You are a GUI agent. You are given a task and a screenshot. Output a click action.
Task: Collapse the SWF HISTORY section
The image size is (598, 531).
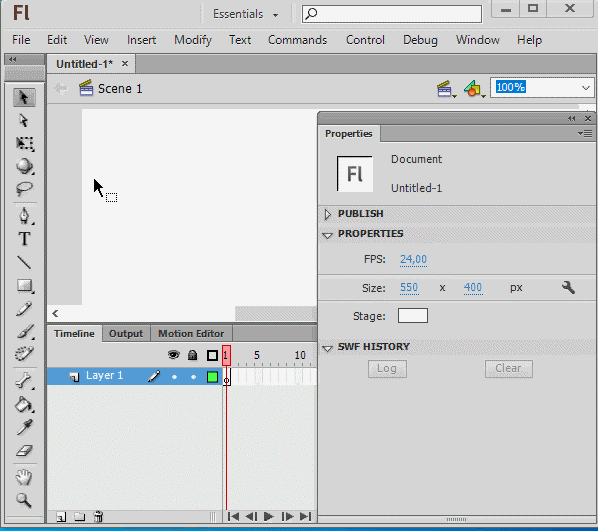327,348
